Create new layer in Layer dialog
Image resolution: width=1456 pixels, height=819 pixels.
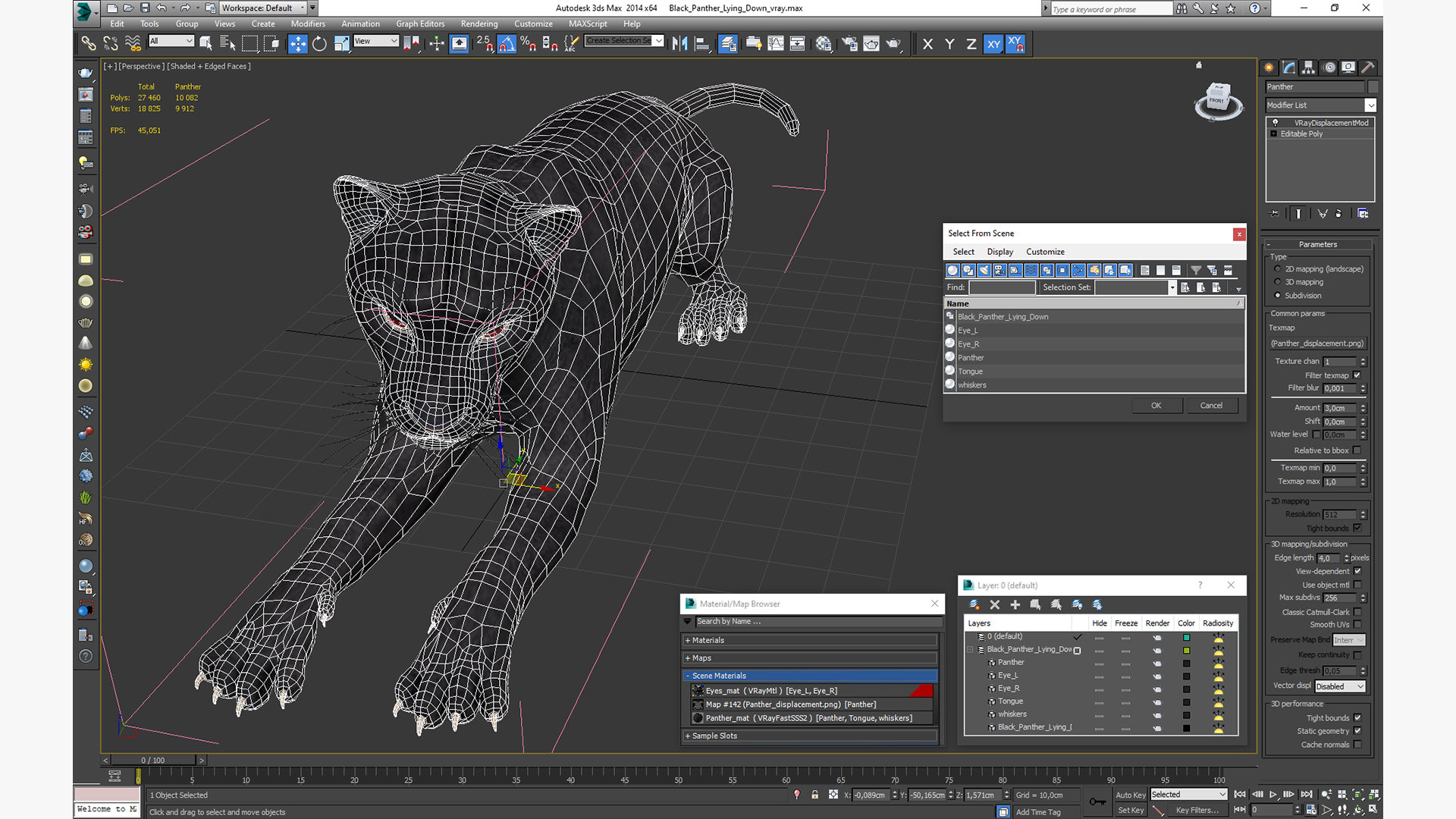point(974,604)
